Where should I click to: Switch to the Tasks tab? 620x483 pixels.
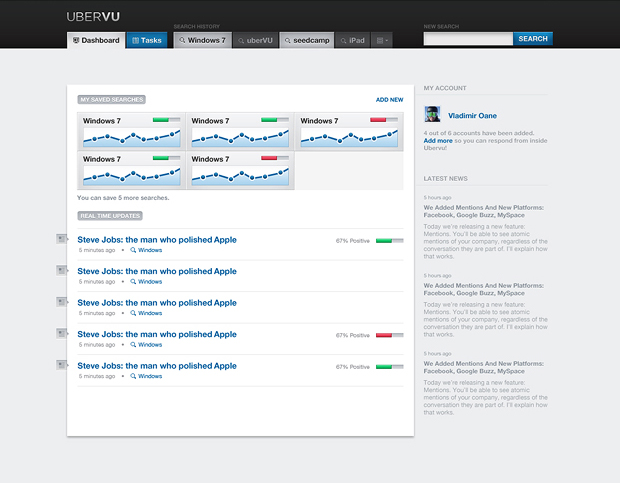[146, 40]
